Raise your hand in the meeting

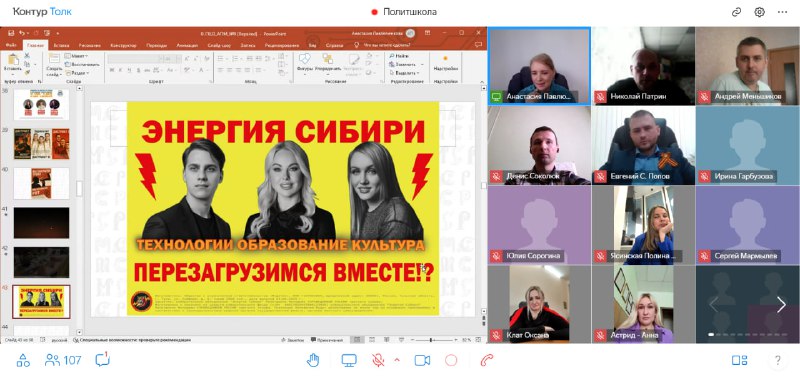313,361
